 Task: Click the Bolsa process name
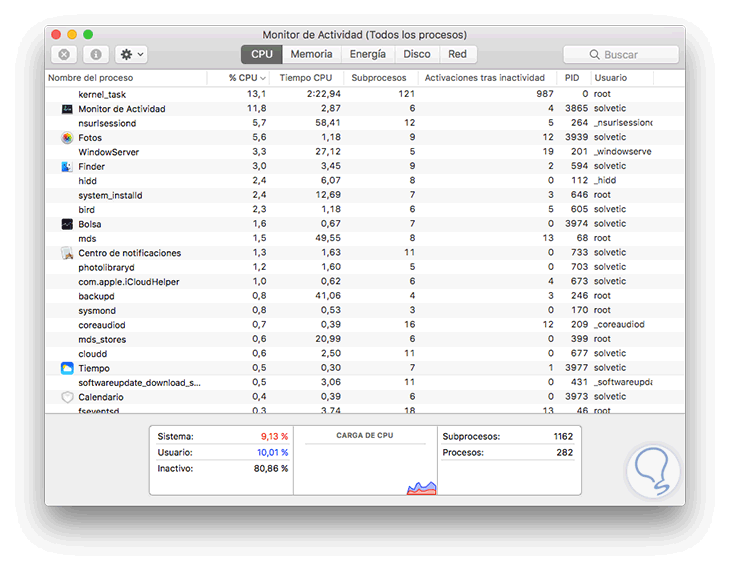tap(90, 224)
